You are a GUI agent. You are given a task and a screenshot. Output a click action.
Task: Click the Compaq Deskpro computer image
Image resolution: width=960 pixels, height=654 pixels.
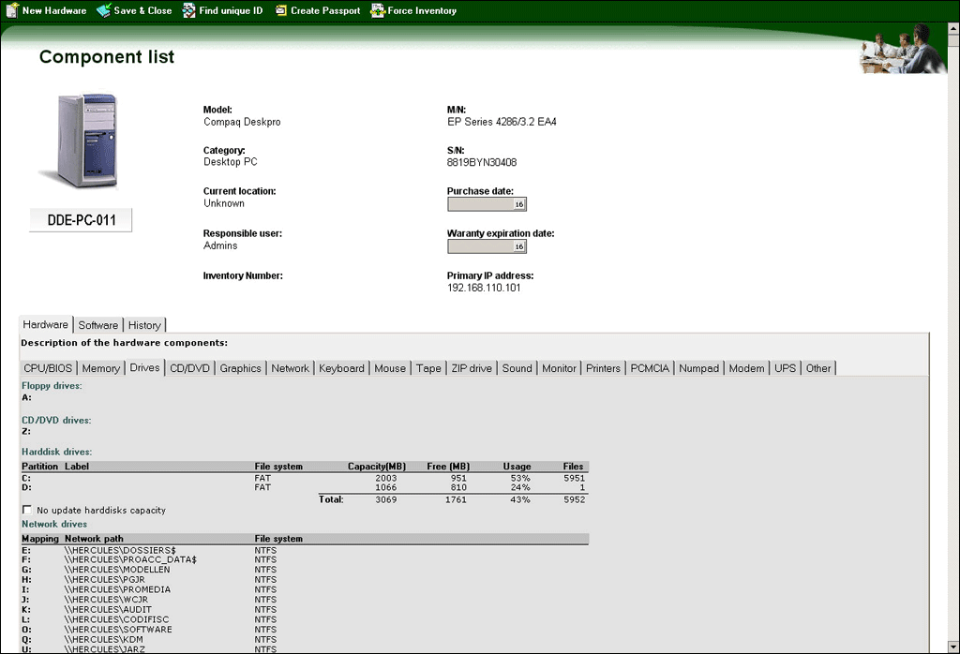tap(85, 140)
